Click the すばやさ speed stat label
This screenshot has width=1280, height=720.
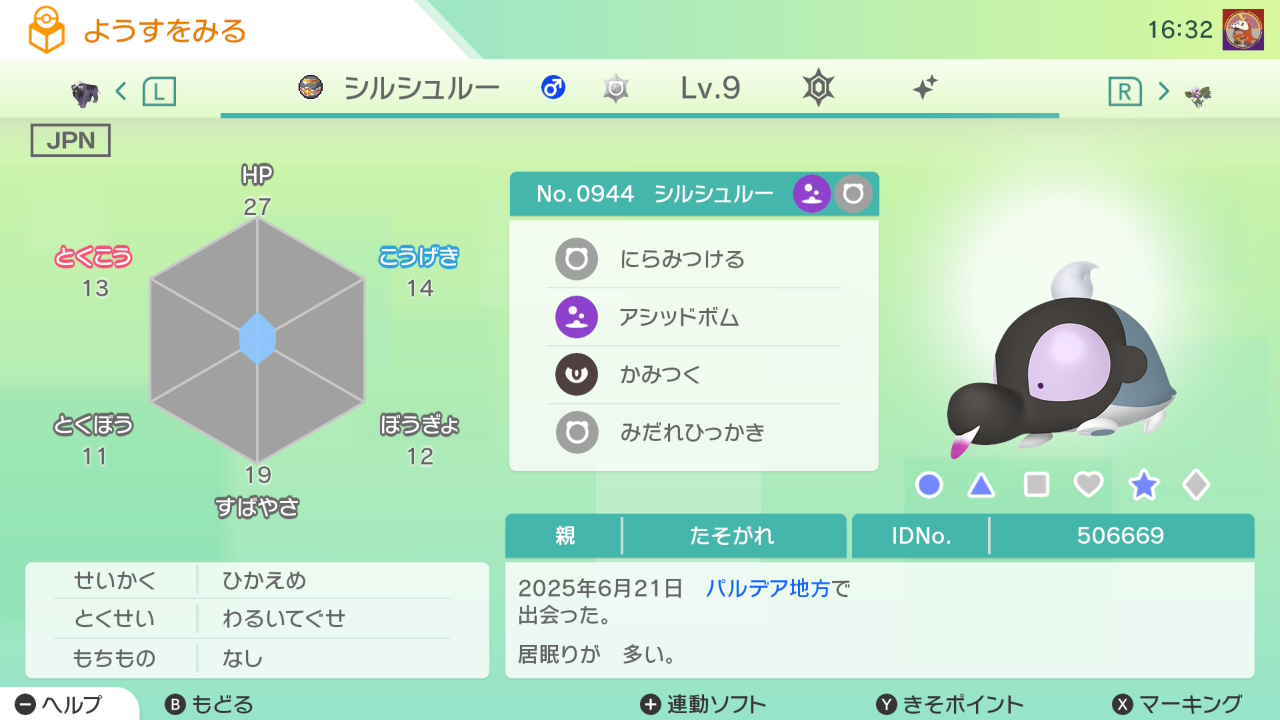pyautogui.click(x=257, y=507)
